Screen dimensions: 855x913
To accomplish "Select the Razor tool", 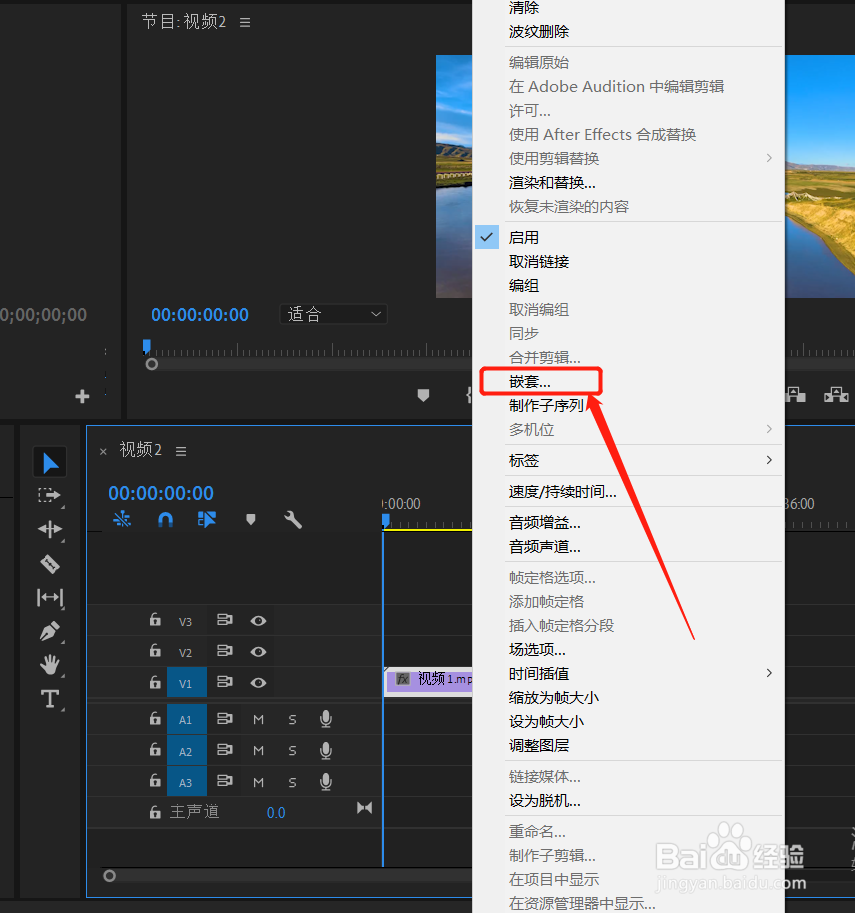I will coord(50,564).
